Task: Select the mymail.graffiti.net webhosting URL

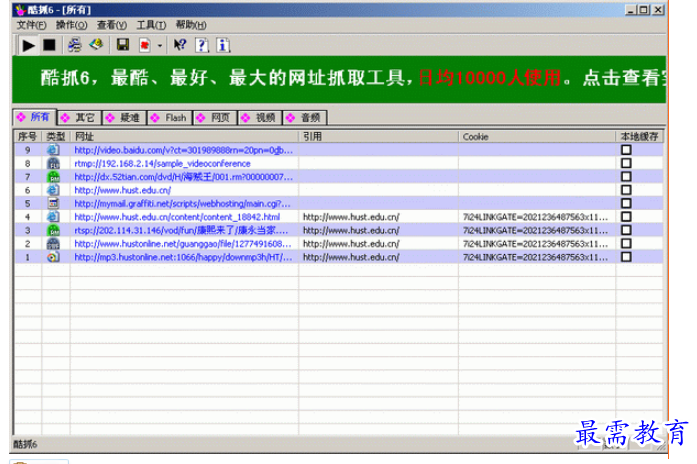Action: [x=182, y=204]
